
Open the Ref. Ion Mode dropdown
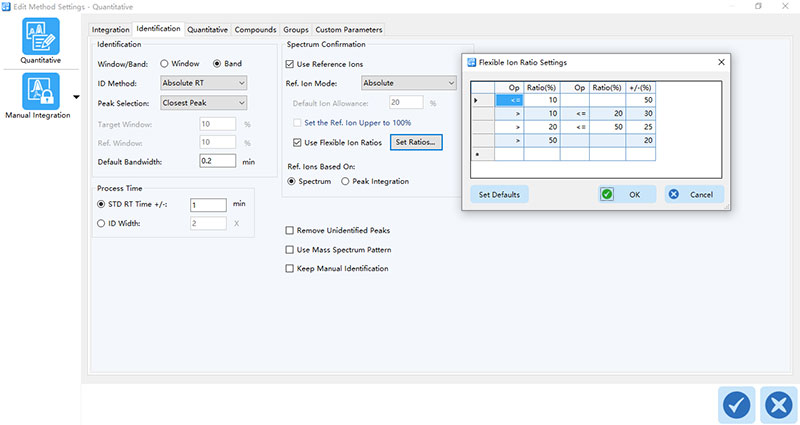click(x=408, y=83)
